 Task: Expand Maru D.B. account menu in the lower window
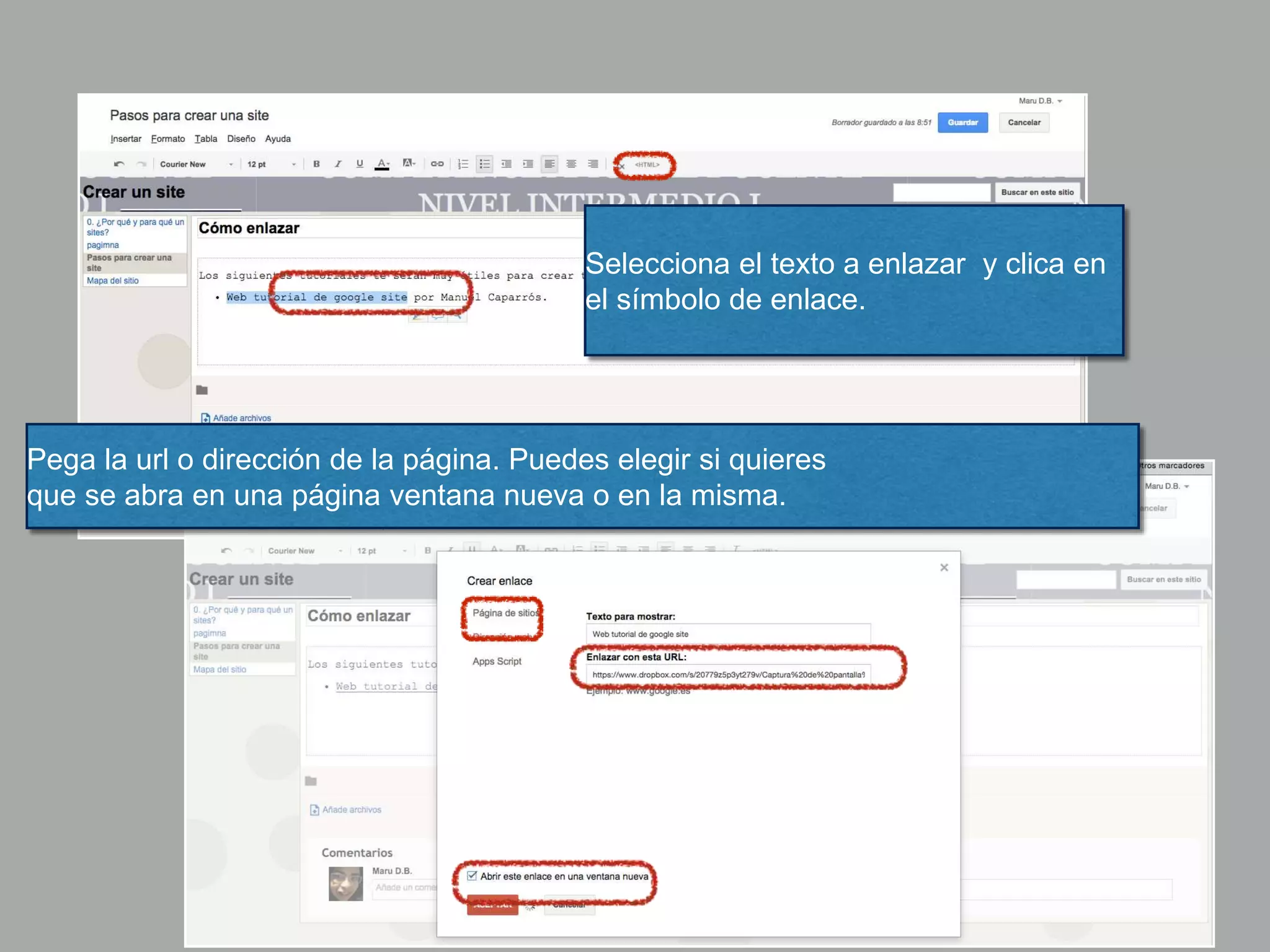click(1167, 487)
